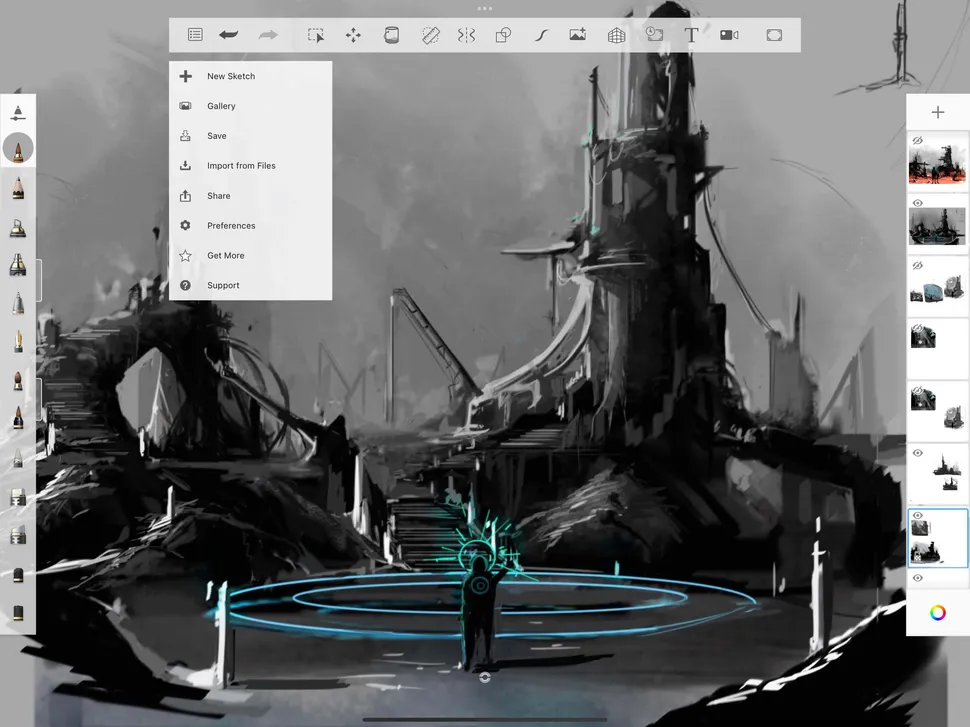Viewport: 970px width, 727px height.
Task: Select the Text tool
Action: 691,35
